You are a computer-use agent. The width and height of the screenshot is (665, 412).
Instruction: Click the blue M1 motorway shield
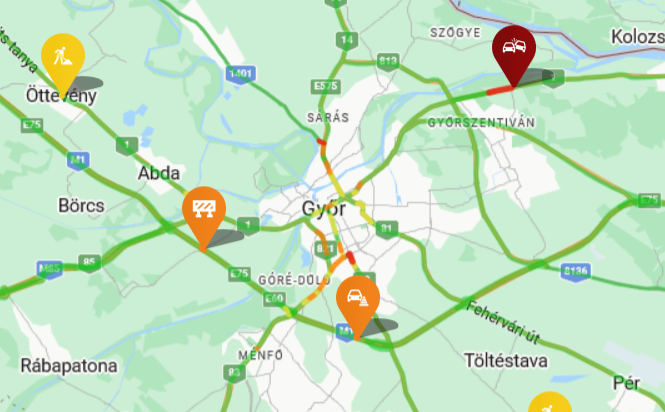pyautogui.click(x=78, y=161)
